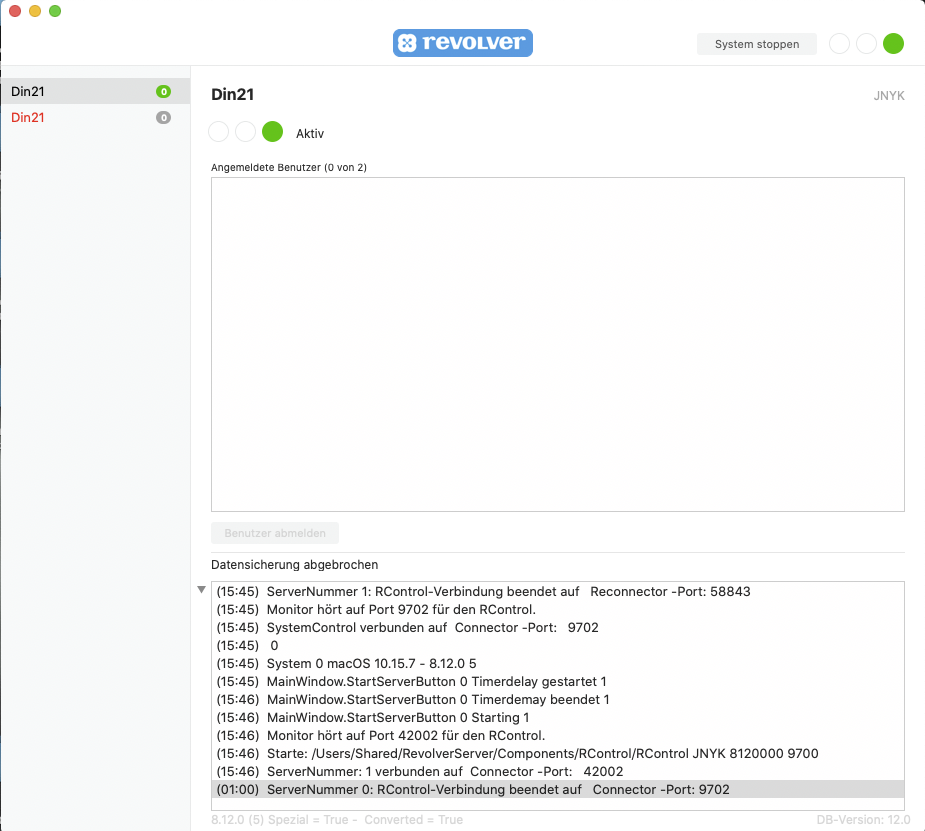Click the Datensicherung abgebrochen status text
Viewport: 925px width, 831px height.
[x=294, y=565]
